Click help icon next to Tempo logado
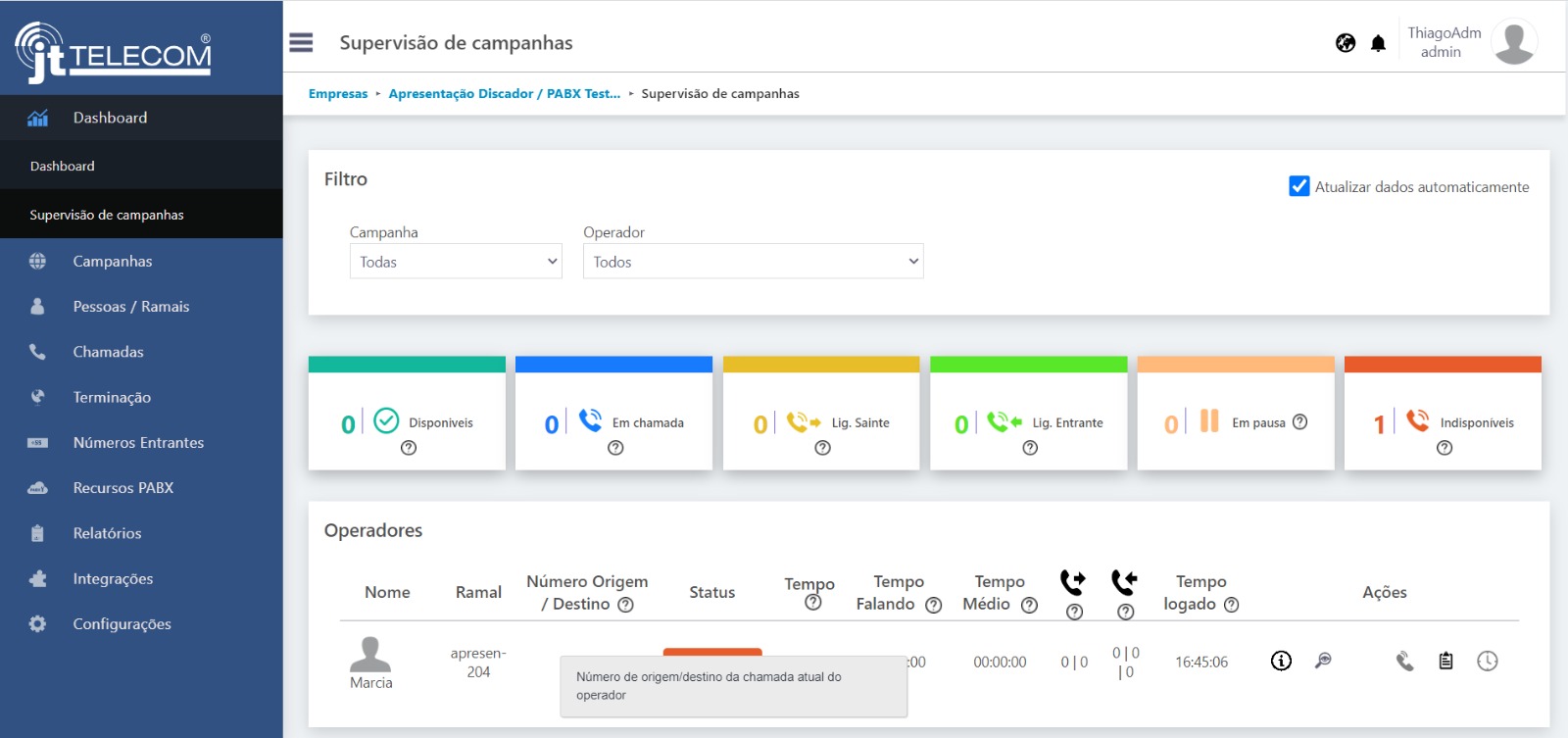The height and width of the screenshot is (738, 1568). click(x=1231, y=605)
